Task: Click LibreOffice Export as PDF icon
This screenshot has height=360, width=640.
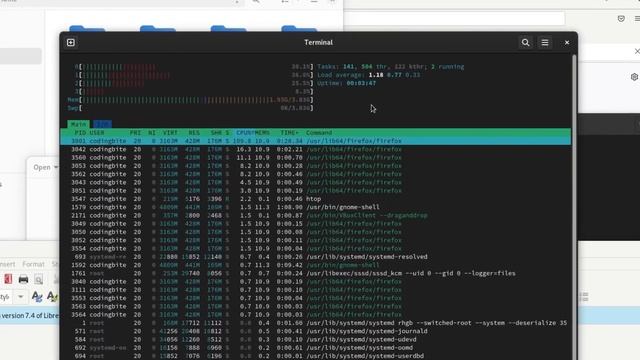Action: pos(8,279)
